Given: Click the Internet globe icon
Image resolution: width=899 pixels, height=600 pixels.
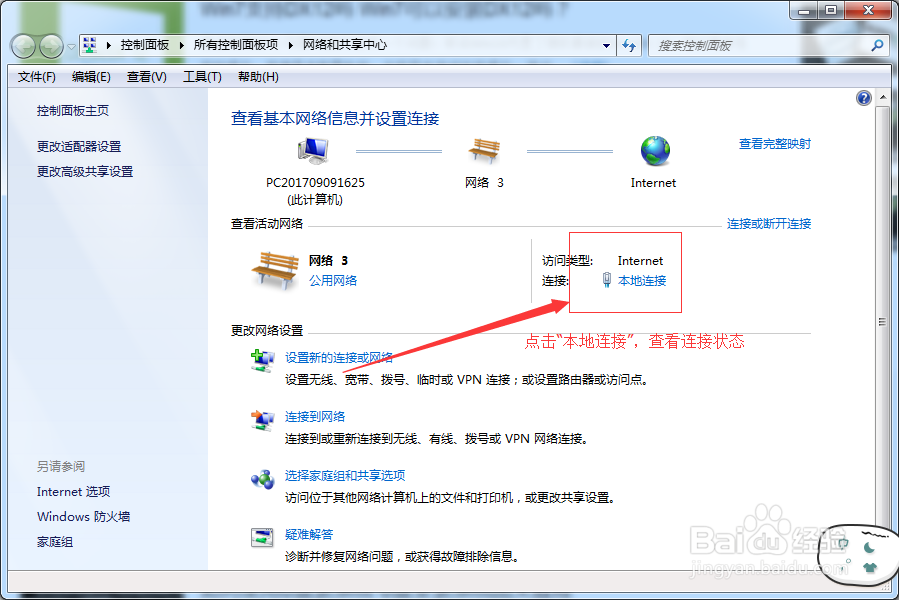Looking at the screenshot, I should pyautogui.click(x=653, y=150).
